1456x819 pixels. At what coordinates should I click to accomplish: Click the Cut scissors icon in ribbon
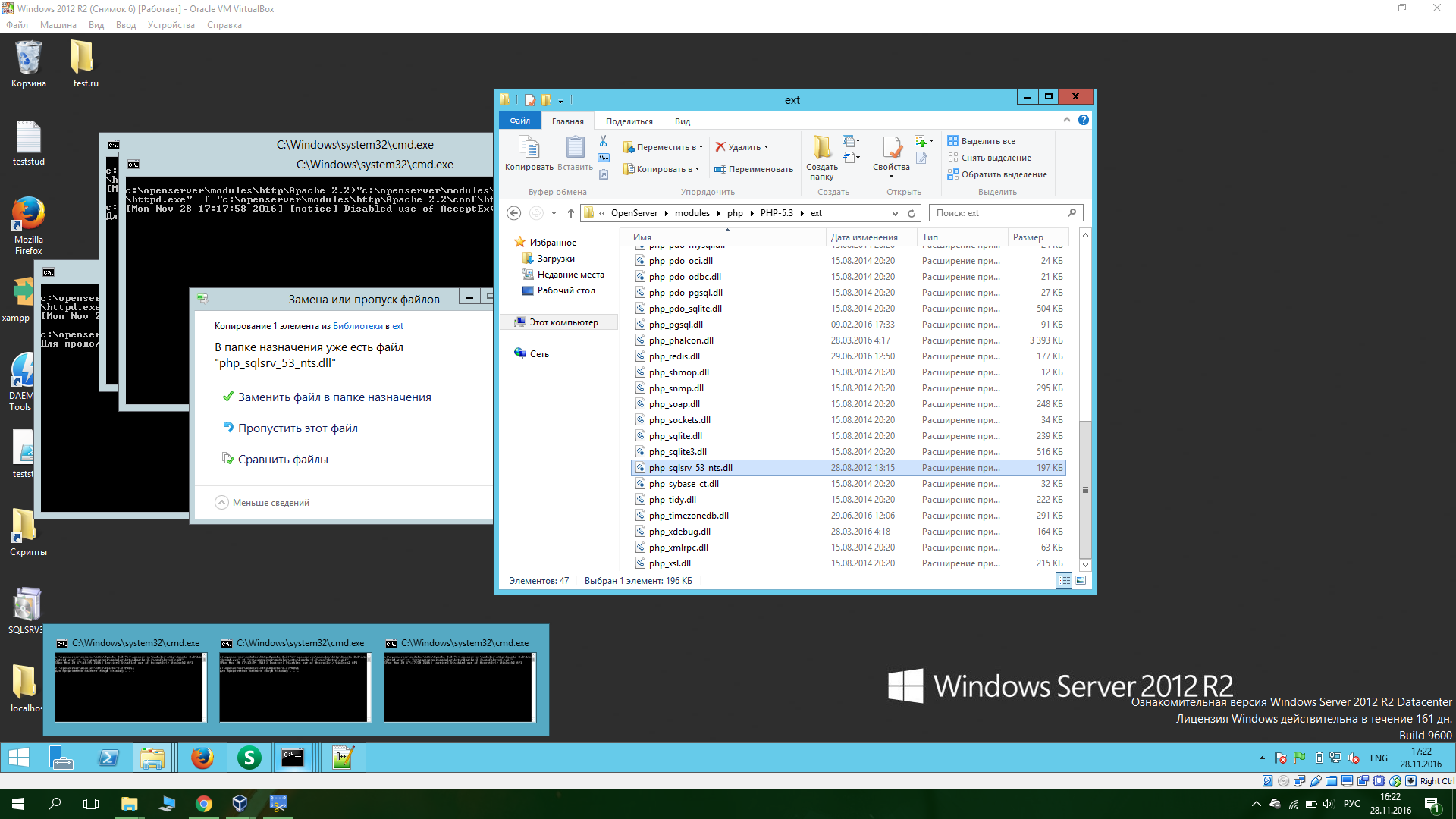(603, 141)
